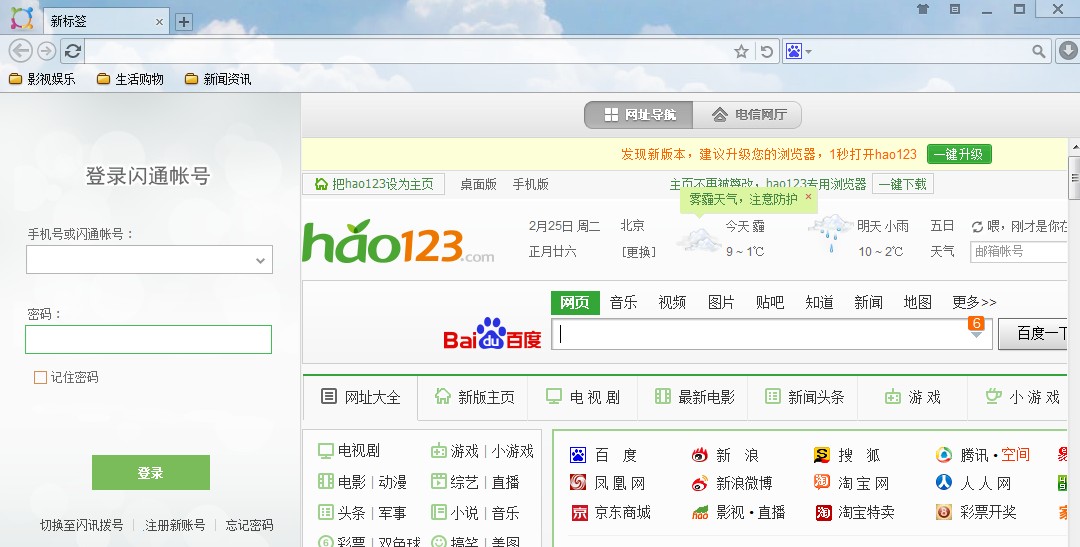Click tomorrow's rain weather icon
This screenshot has width=1080, height=547.
coord(831,233)
